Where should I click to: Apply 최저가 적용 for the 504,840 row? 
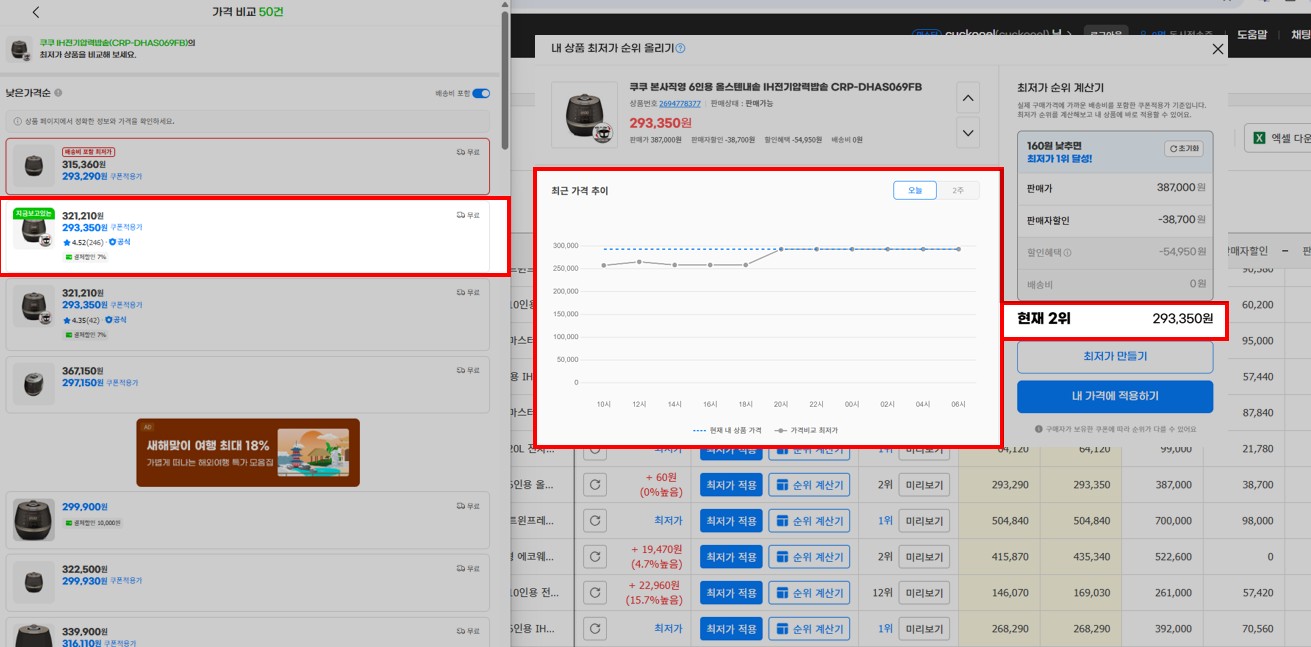click(x=731, y=521)
